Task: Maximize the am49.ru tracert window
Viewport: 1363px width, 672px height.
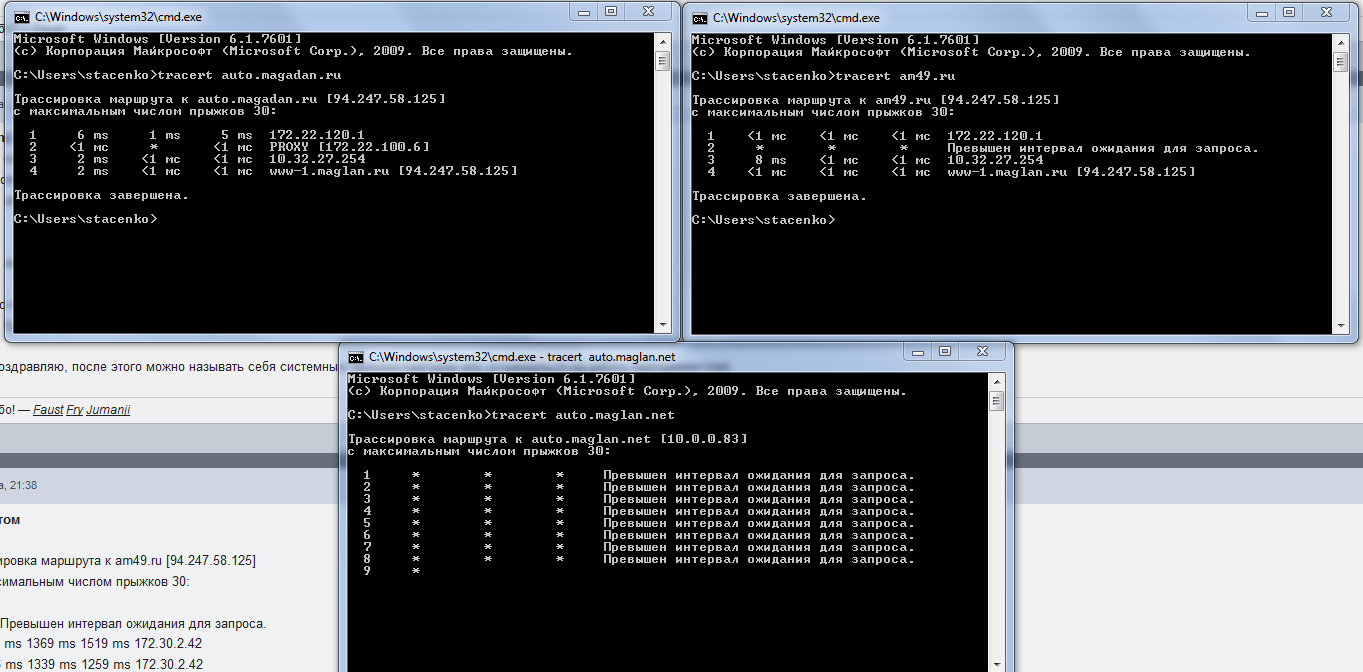Action: click(x=1289, y=12)
